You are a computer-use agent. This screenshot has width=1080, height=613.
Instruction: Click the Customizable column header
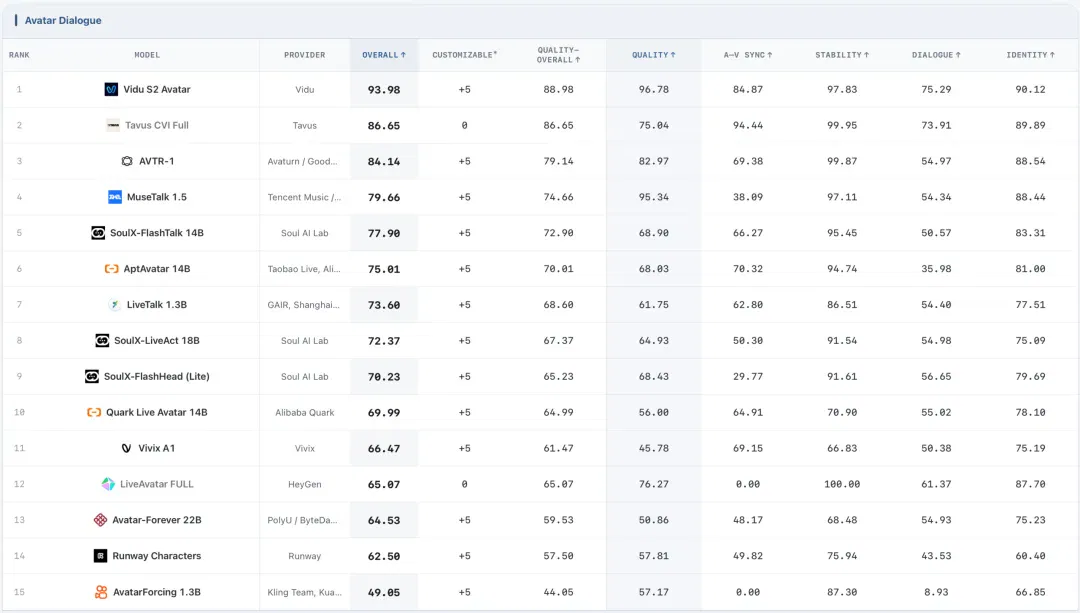pyautogui.click(x=464, y=55)
